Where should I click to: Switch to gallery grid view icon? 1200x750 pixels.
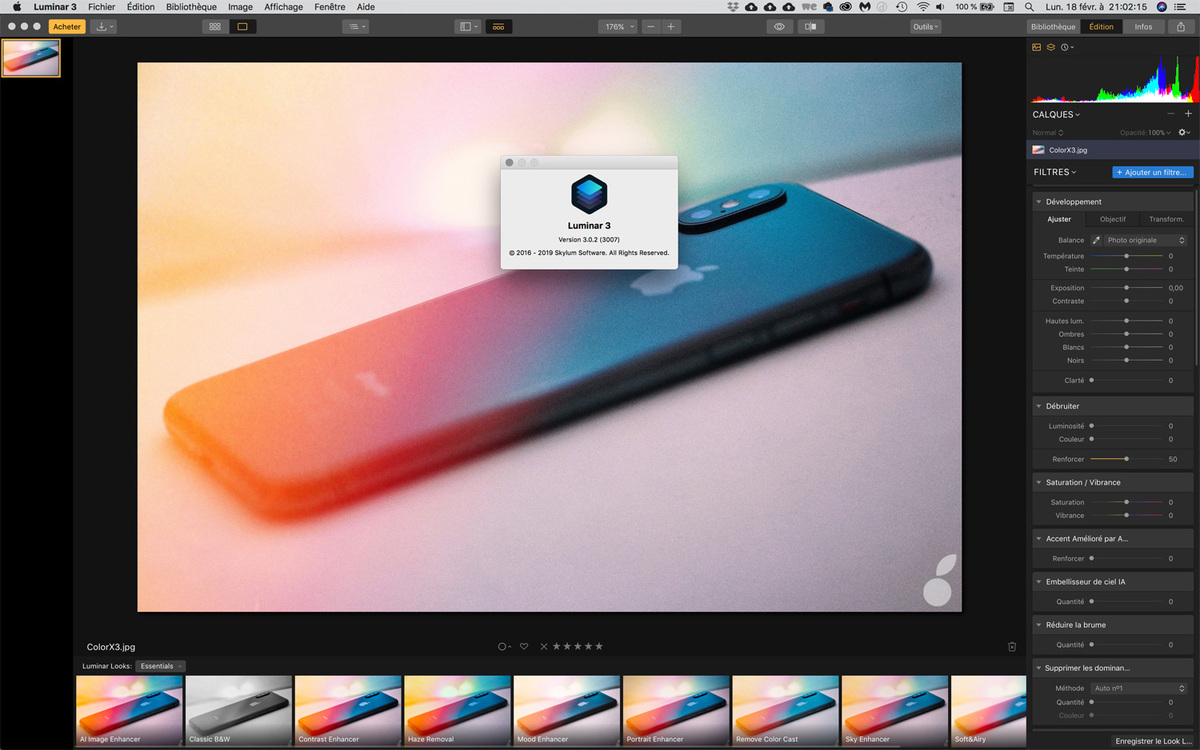(x=215, y=27)
